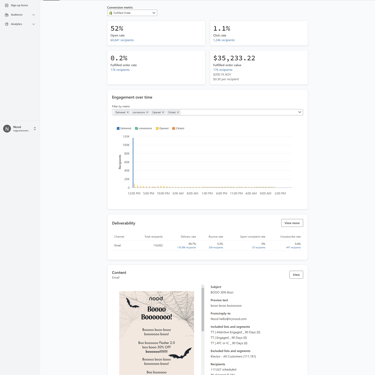Click the email preview scrollbar
Screen dimensions: 375x375
pyautogui.click(x=202, y=309)
